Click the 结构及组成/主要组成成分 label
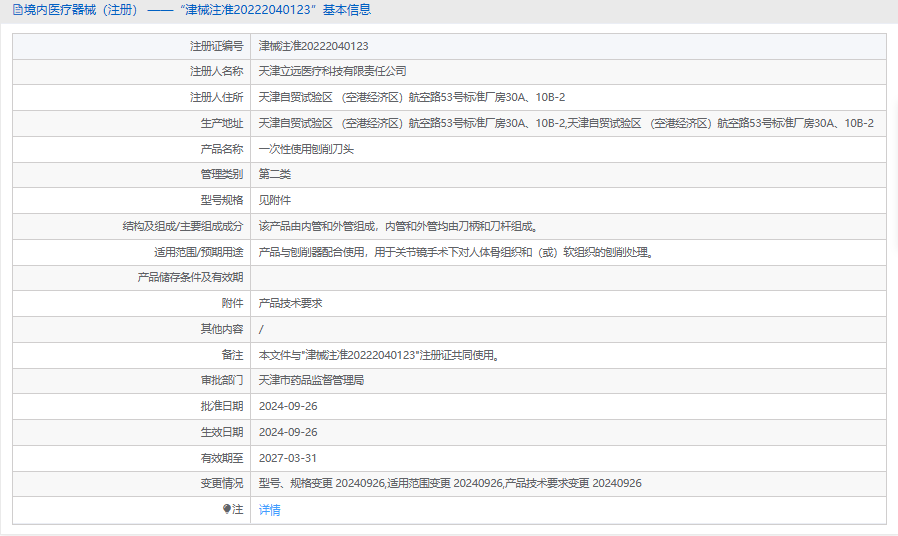Image resolution: width=898 pixels, height=536 pixels. [183, 226]
